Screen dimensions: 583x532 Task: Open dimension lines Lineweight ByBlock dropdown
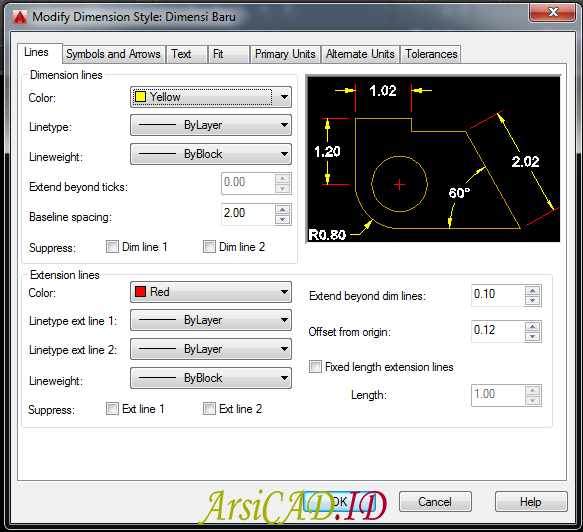tap(211, 154)
